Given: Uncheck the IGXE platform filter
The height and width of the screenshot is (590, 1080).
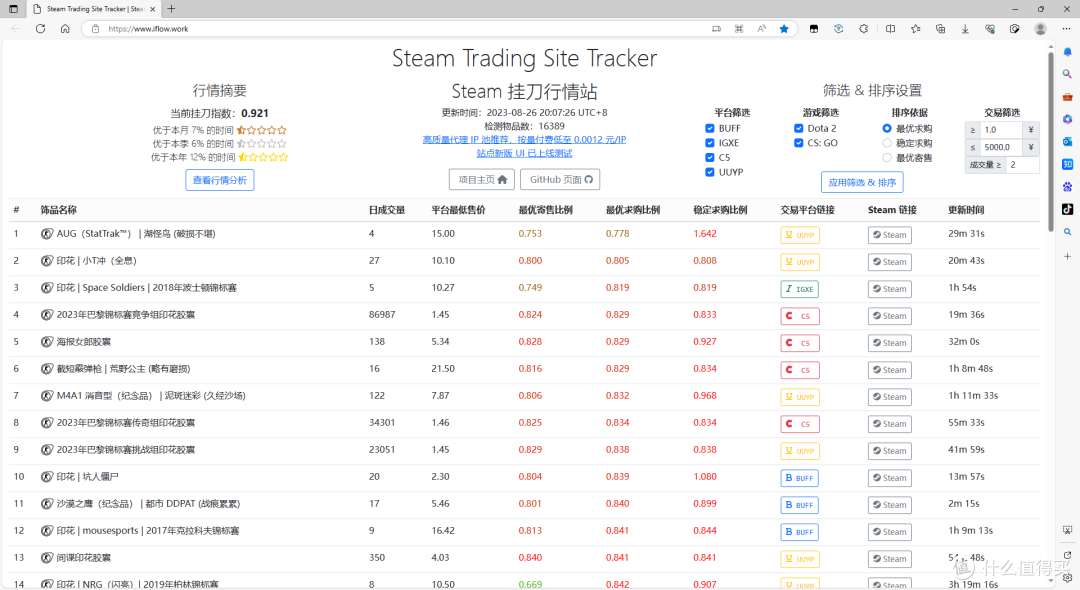Looking at the screenshot, I should 709,143.
